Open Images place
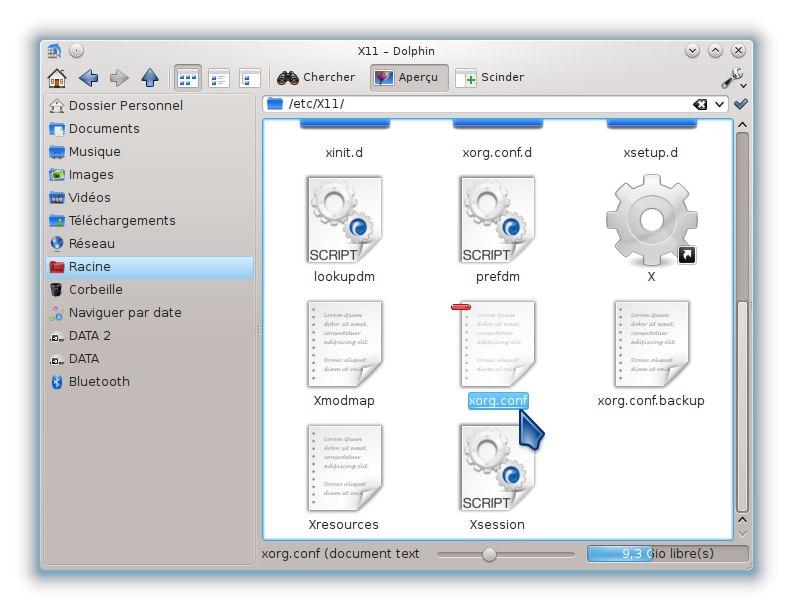This screenshot has height=610, width=793. [149, 175]
